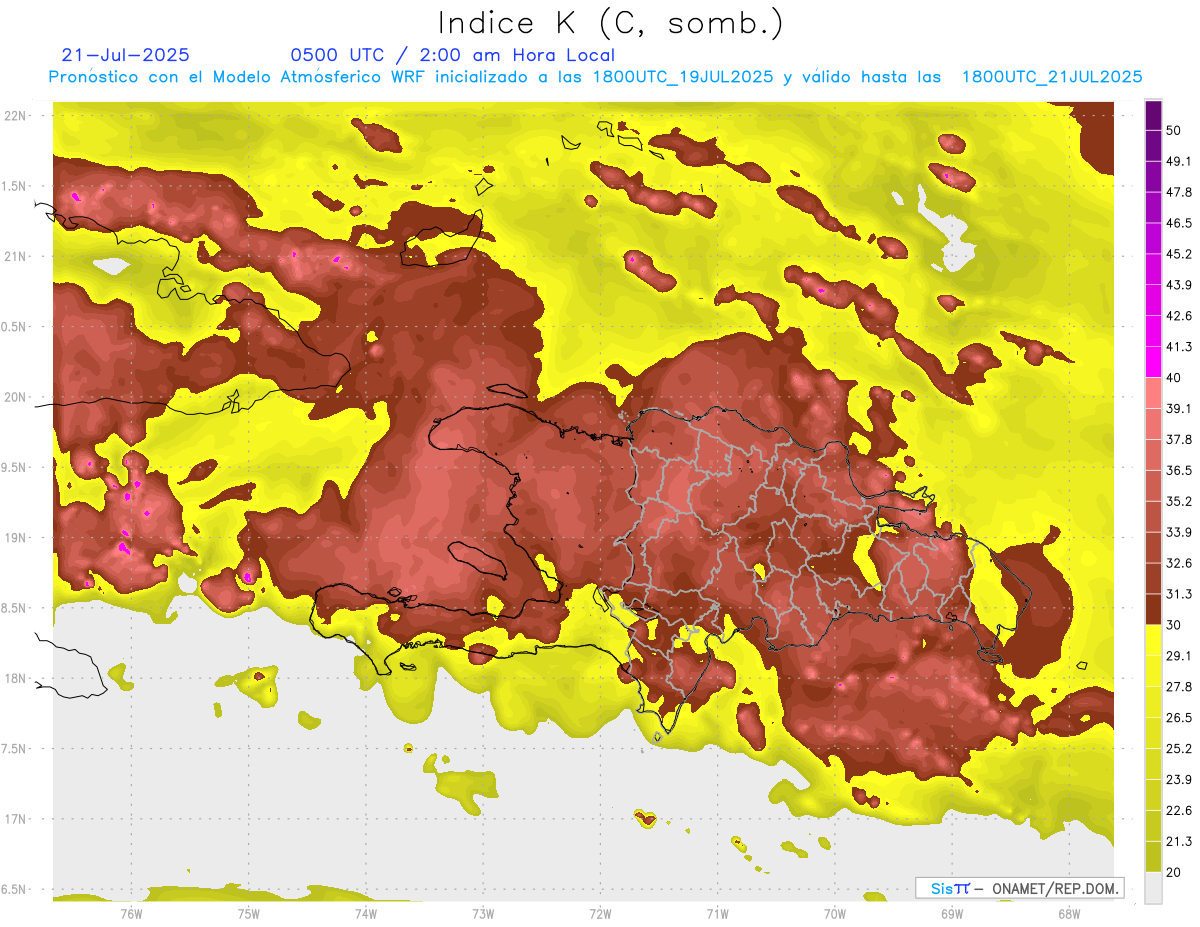Screen dimensions: 1200x927
Task: Click the '70W' longitude label
Action: tap(835, 913)
